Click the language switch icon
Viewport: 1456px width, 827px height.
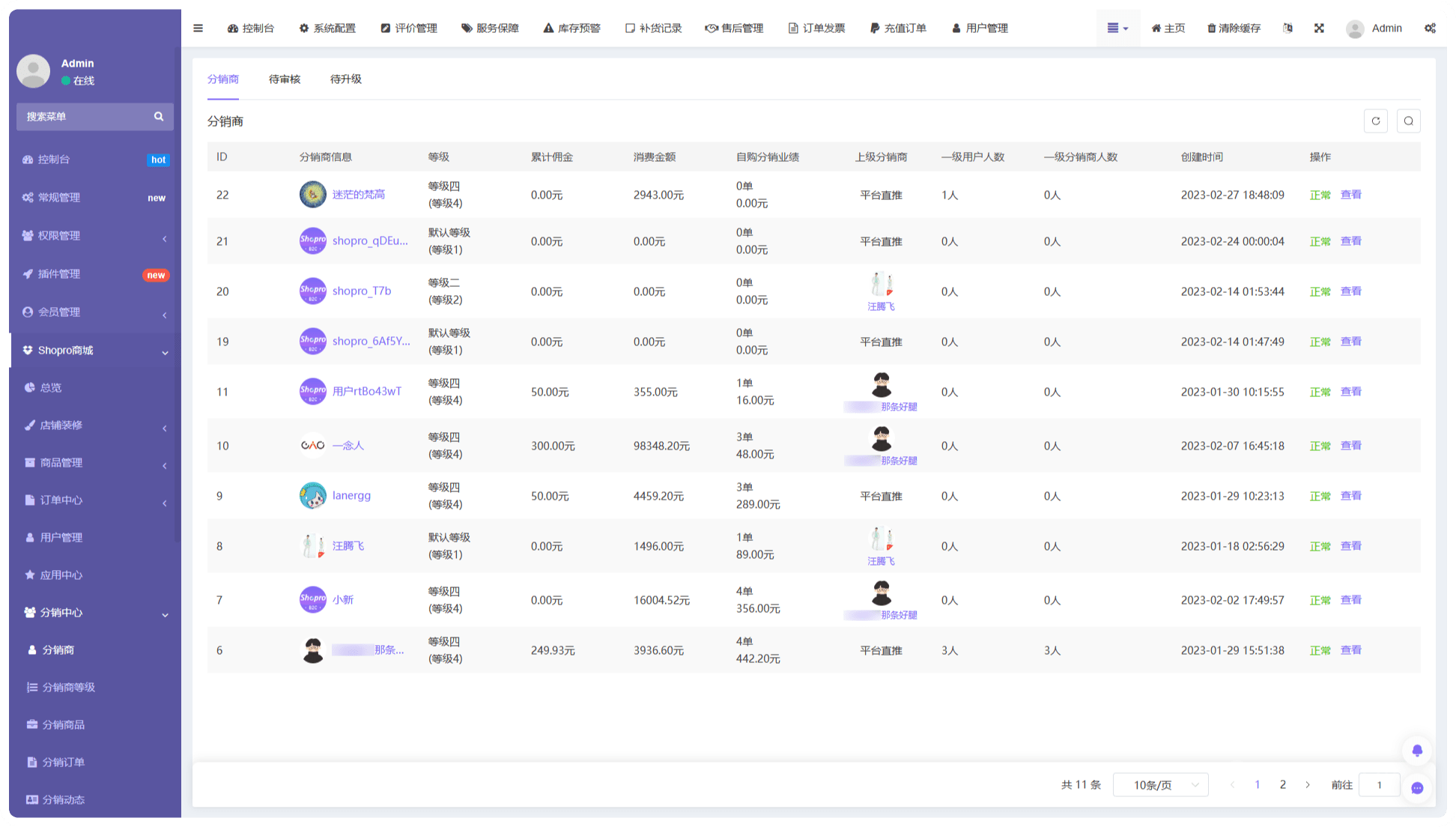tap(1287, 28)
